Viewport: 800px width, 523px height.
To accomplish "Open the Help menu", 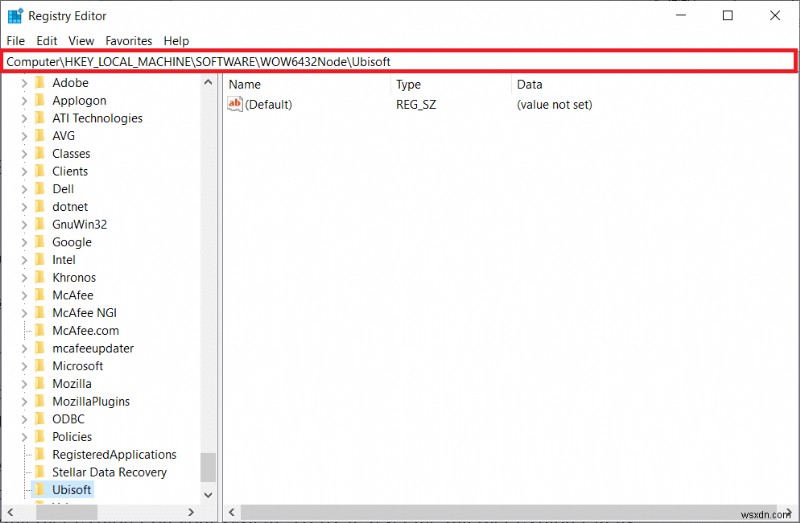I will pyautogui.click(x=176, y=41).
